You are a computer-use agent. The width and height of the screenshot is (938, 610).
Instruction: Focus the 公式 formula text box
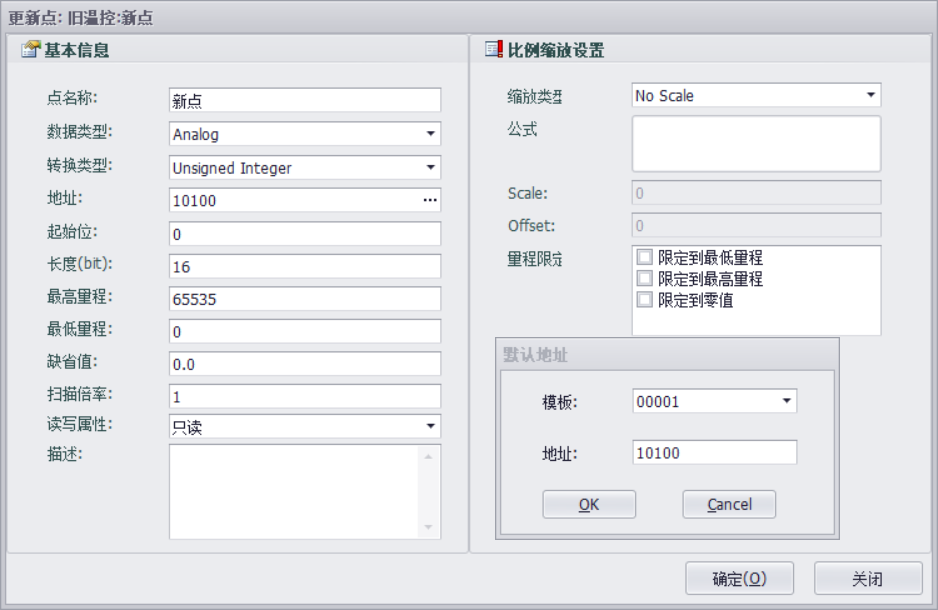[x=756, y=143]
